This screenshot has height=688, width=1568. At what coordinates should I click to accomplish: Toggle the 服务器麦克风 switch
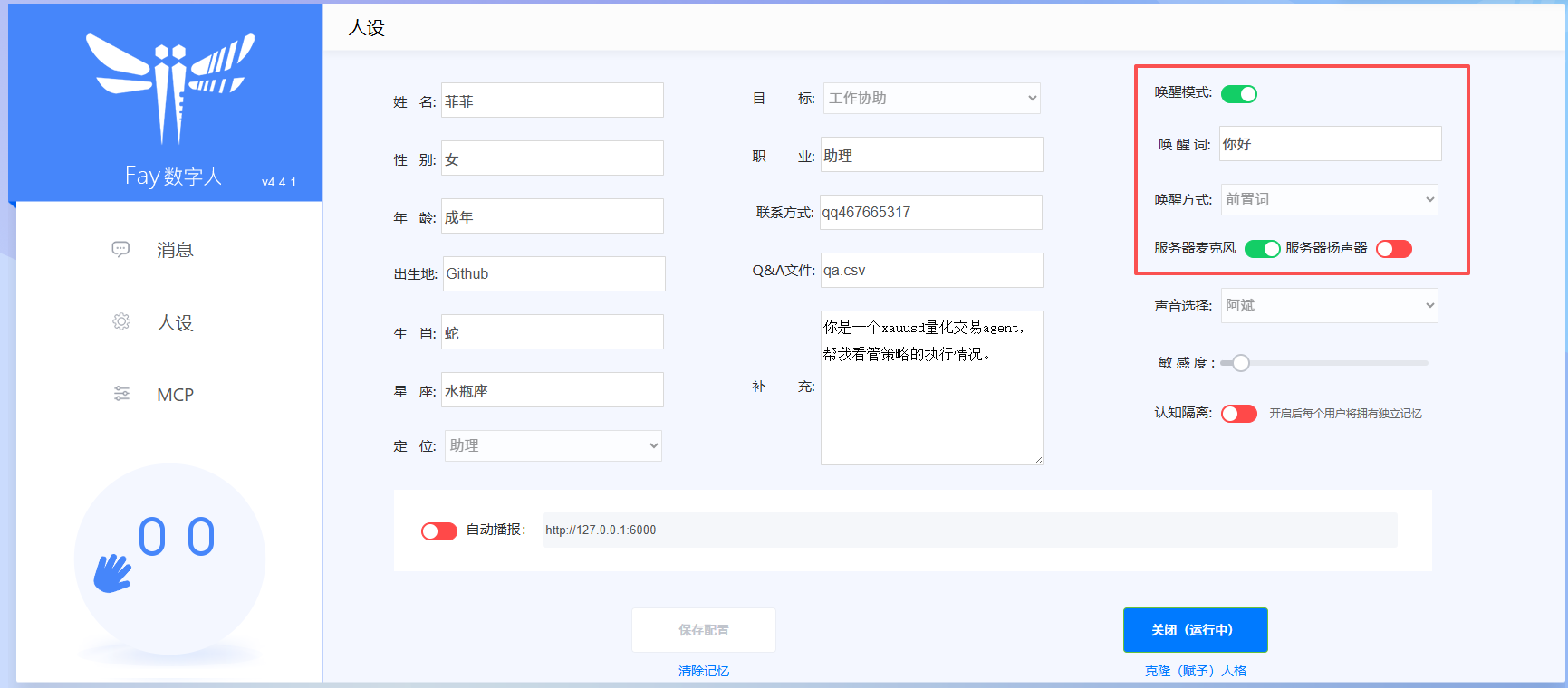pyautogui.click(x=1263, y=249)
